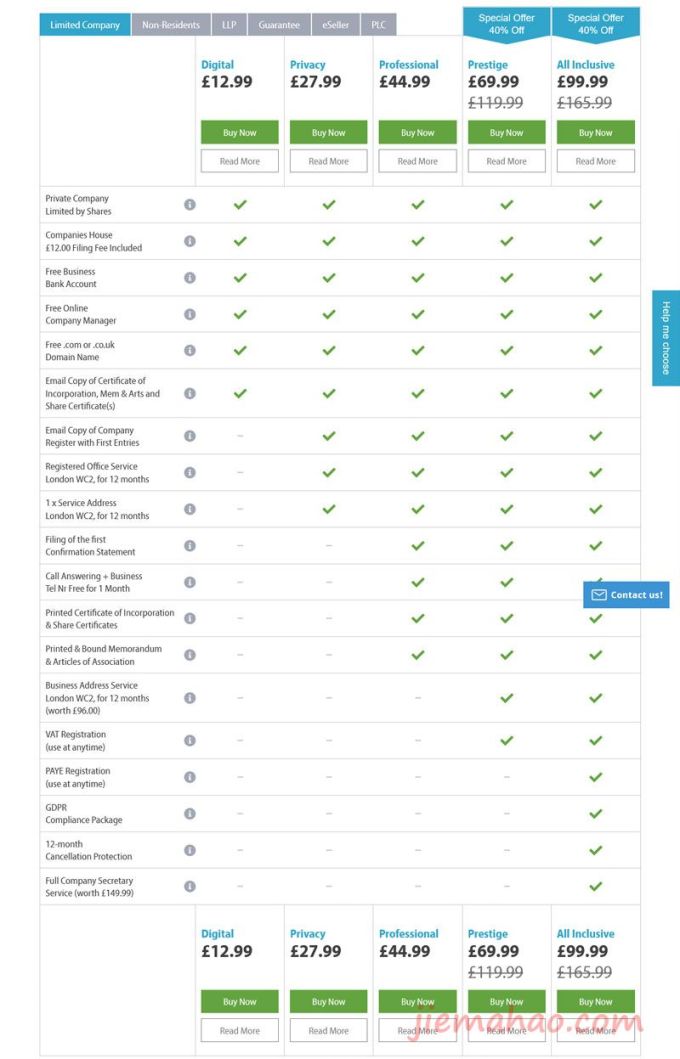Show info for Call Answering + Business Tel
The image size is (680, 1059).
190,582
